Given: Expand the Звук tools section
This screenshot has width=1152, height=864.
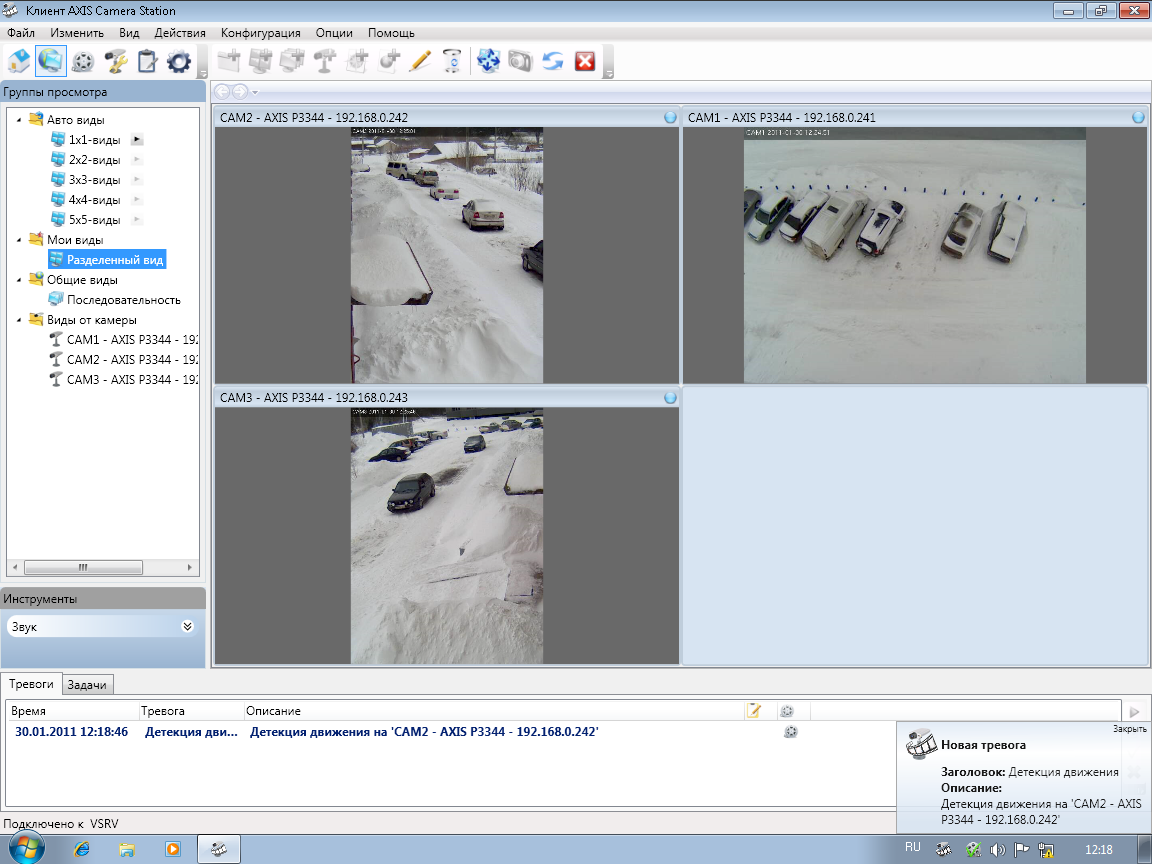Looking at the screenshot, I should [x=186, y=627].
